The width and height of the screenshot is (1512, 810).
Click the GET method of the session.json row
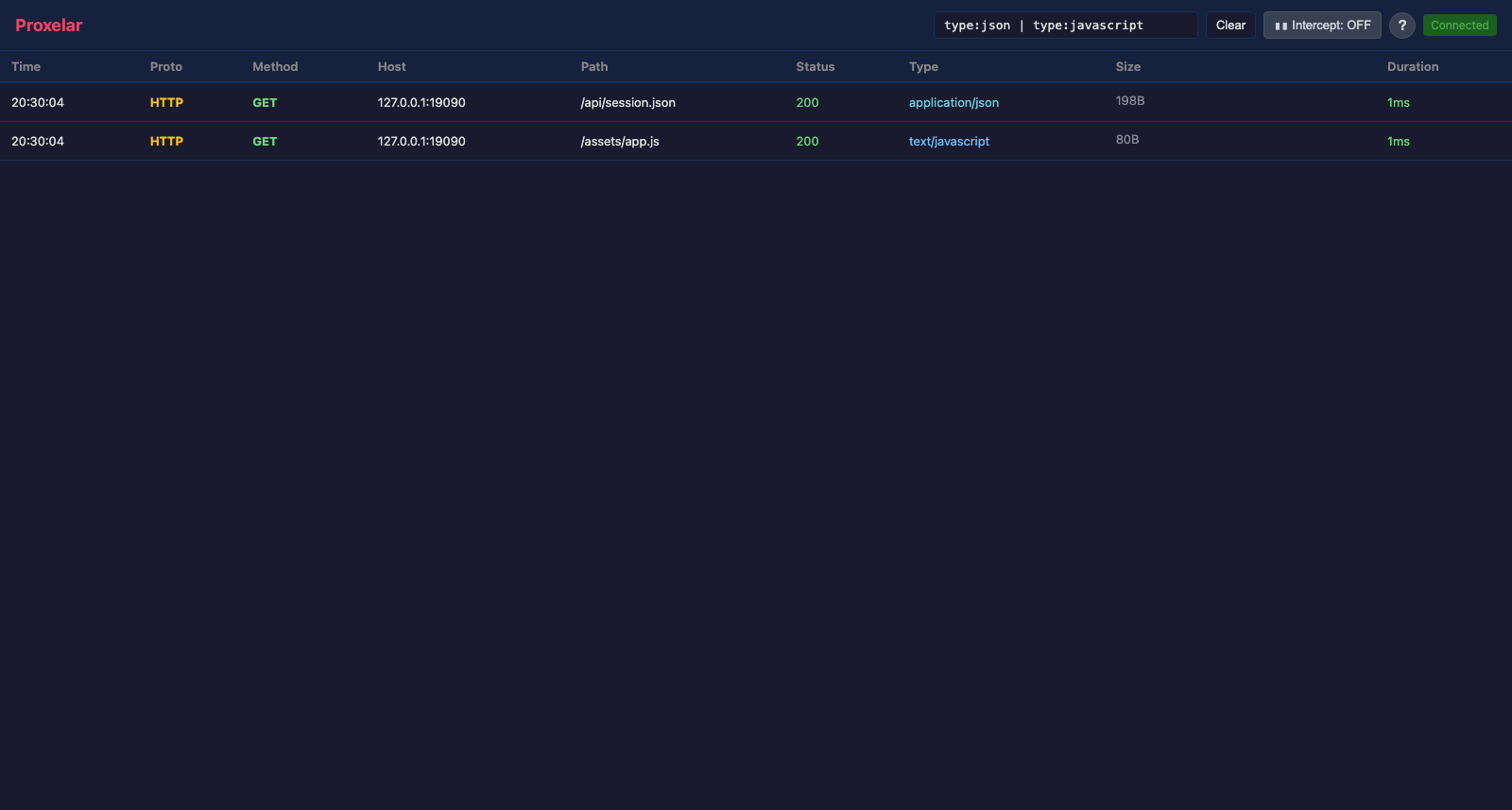(x=265, y=103)
